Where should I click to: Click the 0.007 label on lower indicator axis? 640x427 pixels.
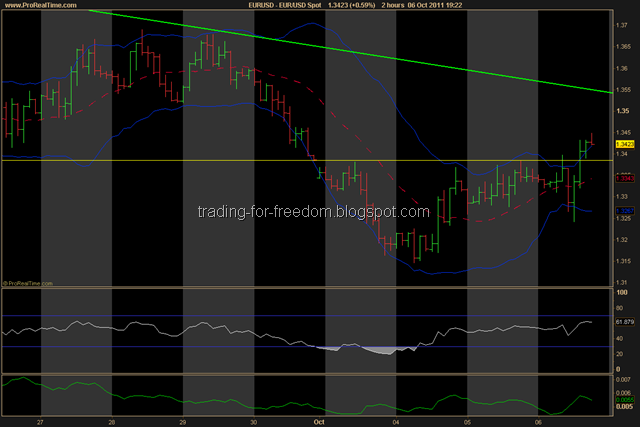[x=623, y=380]
